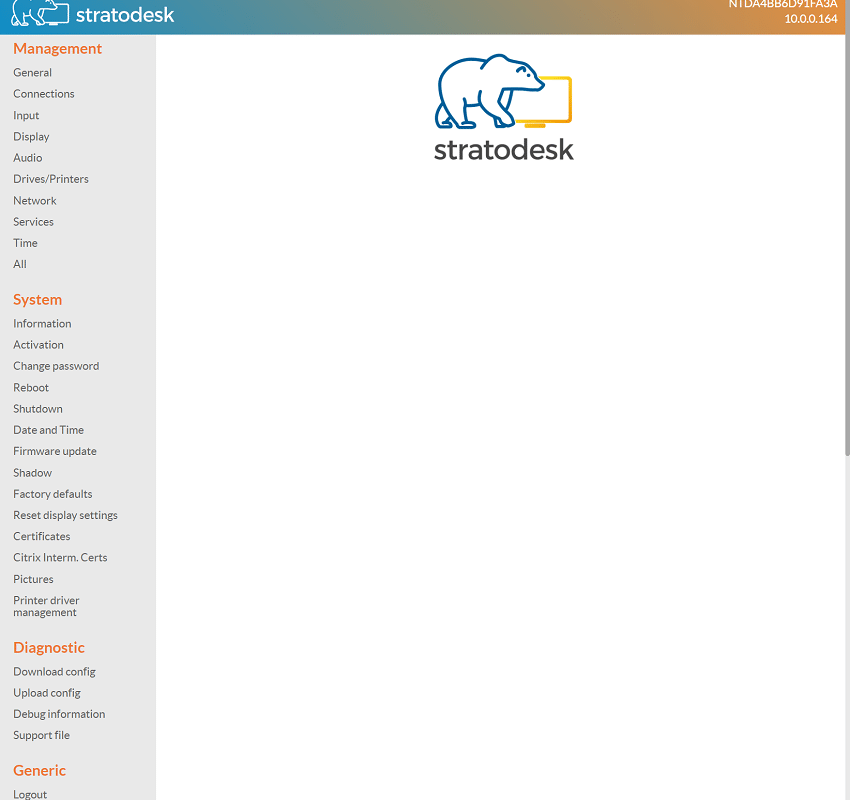Go to Network settings

pos(35,201)
